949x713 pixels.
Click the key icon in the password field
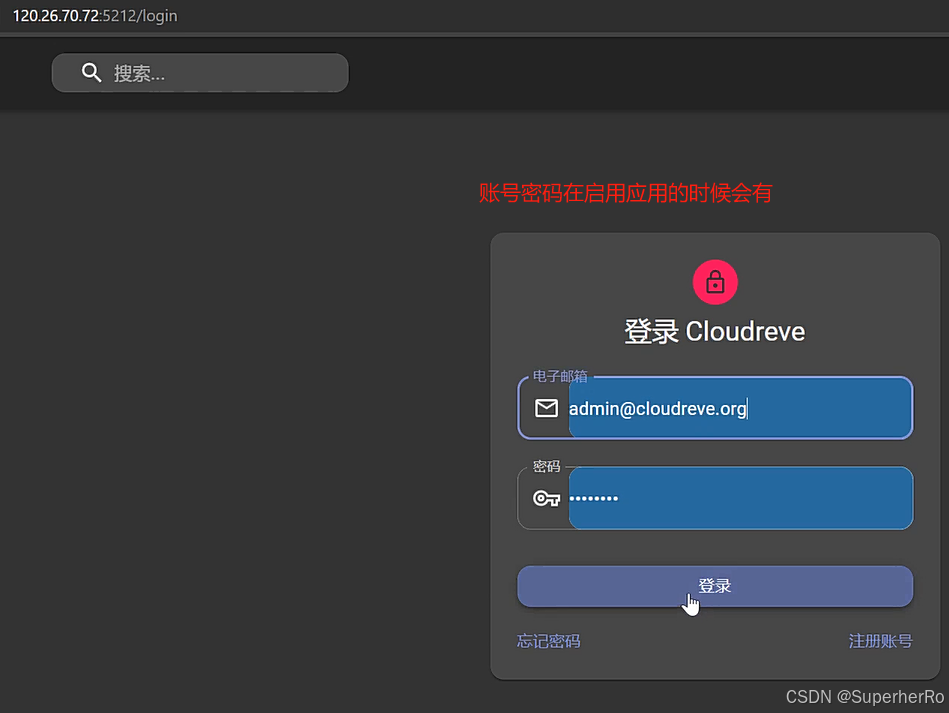[546, 498]
